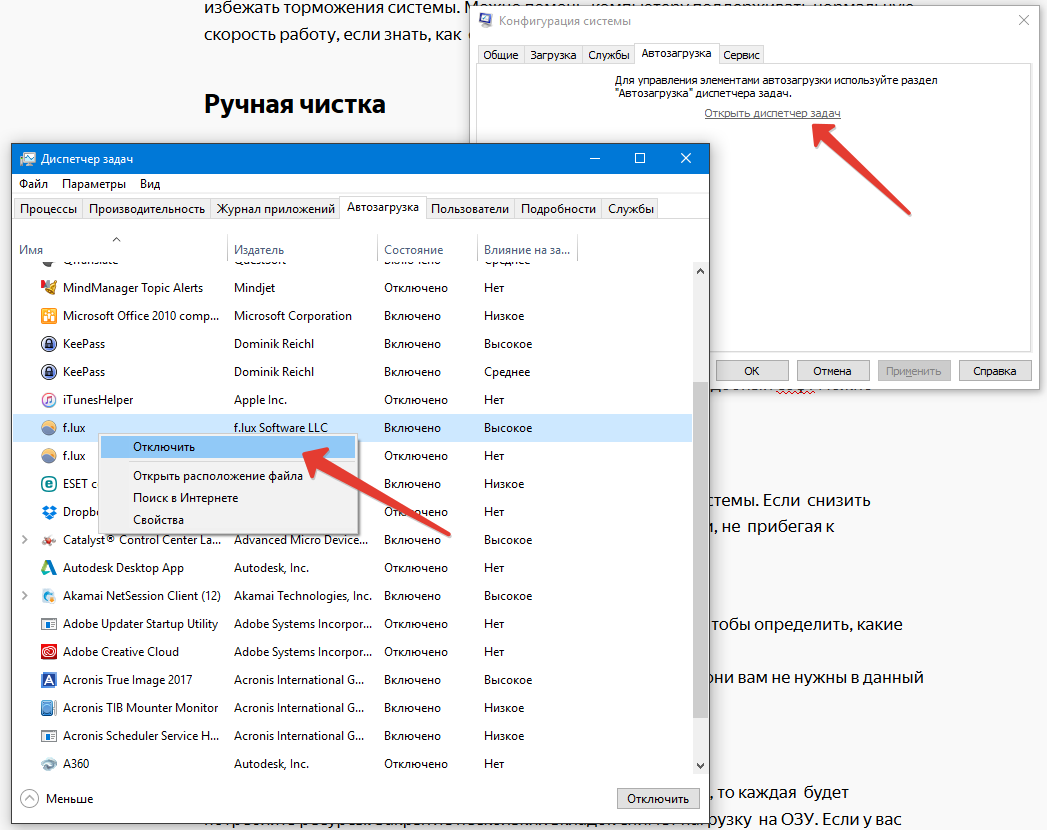Image resolution: width=1047 pixels, height=830 pixels.
Task: Expand the Akamai NetSession Client group
Action: 25,596
